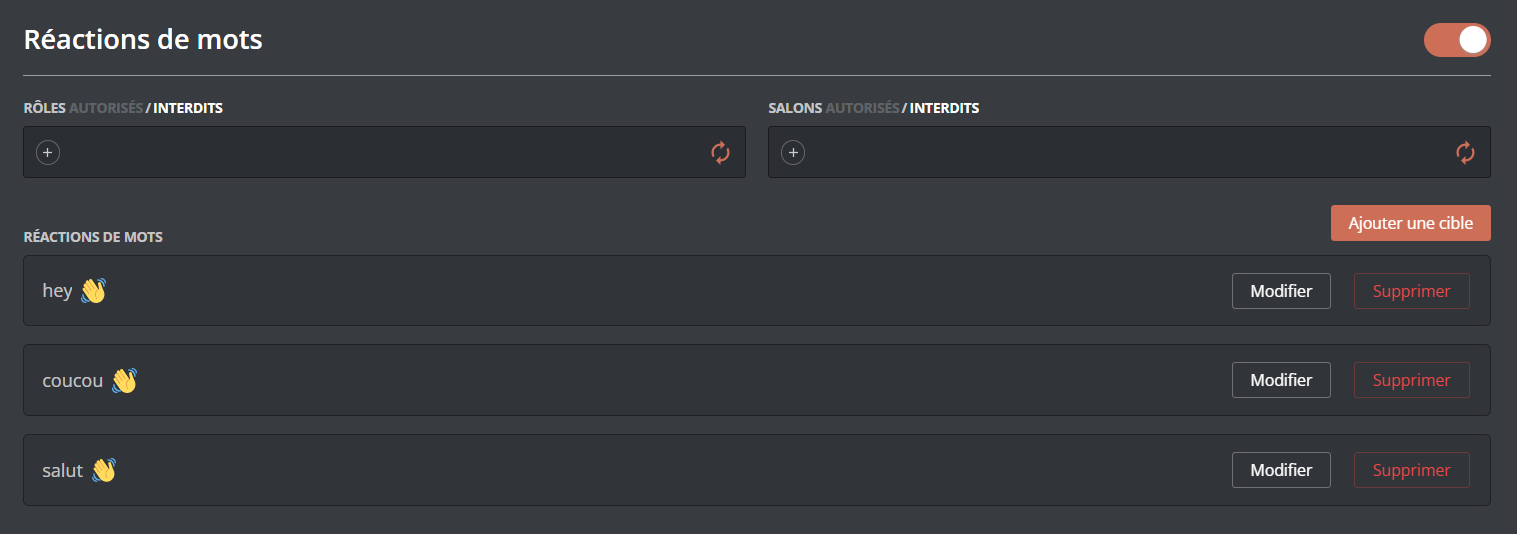Remove the salut reaction with Supprimer
The image size is (1517, 534).
pyautogui.click(x=1411, y=470)
